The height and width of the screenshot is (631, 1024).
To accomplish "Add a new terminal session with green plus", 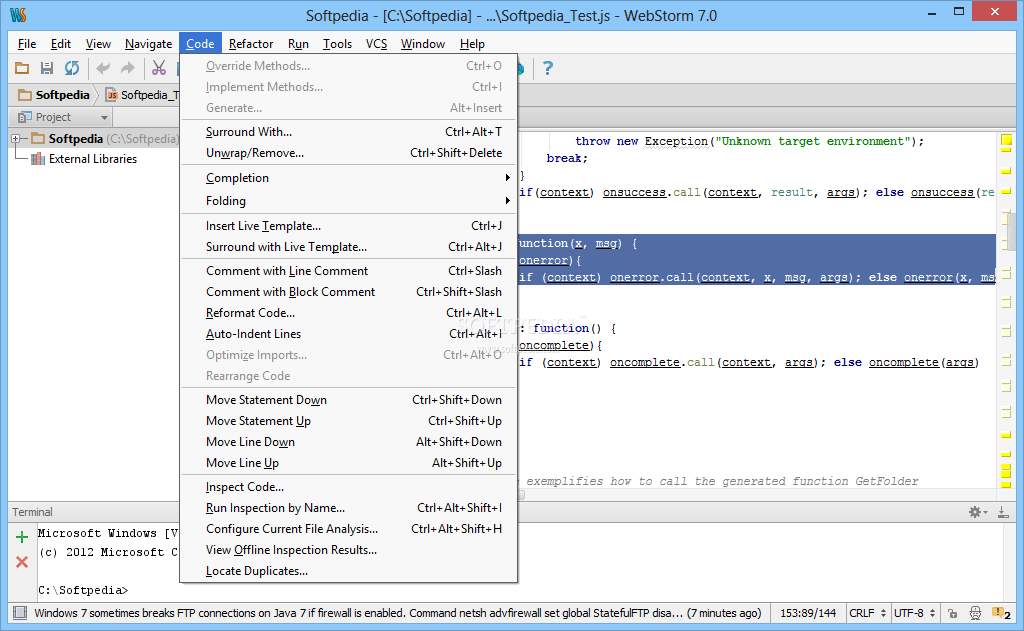I will click(22, 537).
